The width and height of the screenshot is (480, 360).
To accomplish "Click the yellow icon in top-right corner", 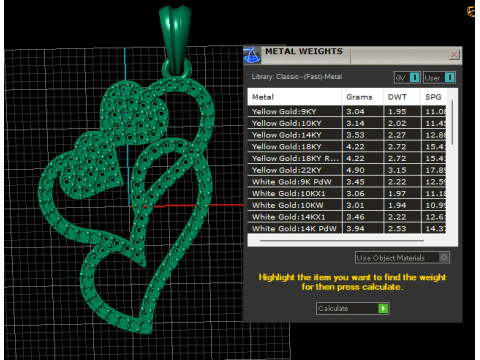I will [471, 12].
